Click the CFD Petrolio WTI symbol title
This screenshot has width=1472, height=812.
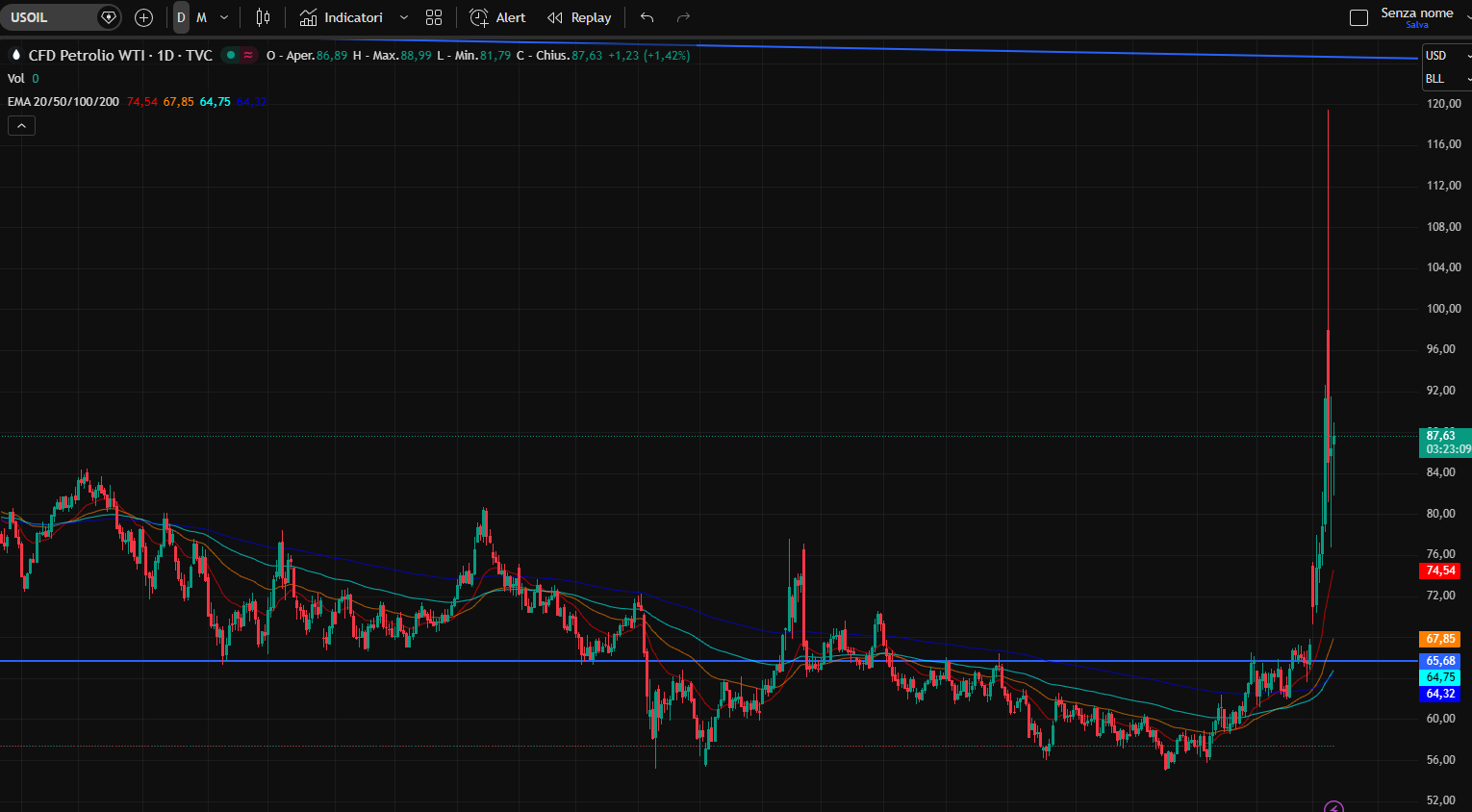[x=120, y=56]
